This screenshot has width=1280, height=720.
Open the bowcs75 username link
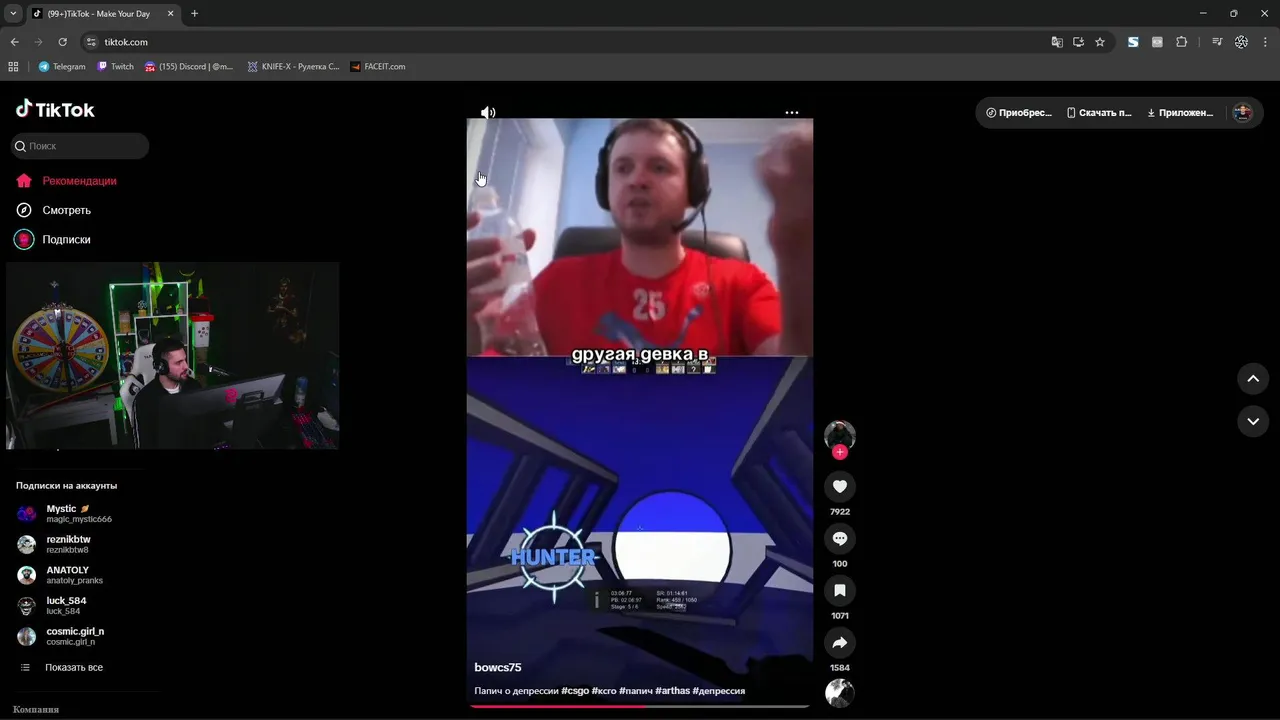point(498,668)
